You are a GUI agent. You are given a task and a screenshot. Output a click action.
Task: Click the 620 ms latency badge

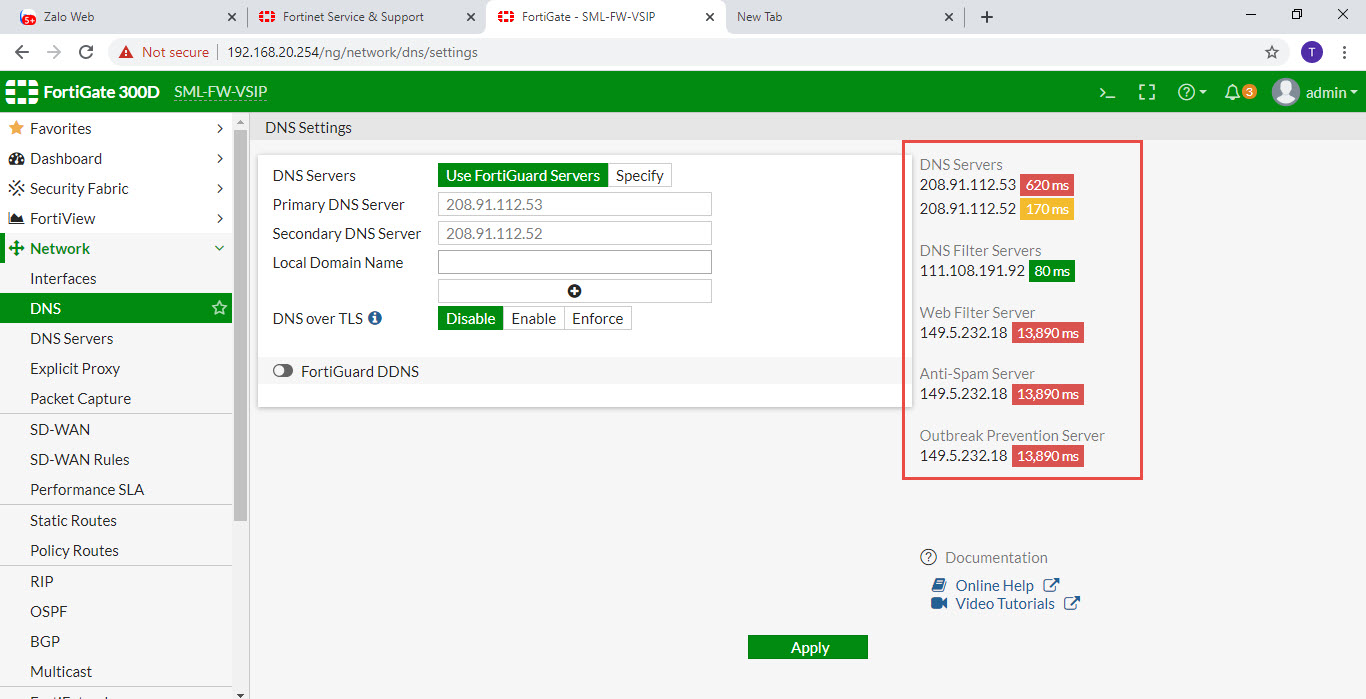click(1047, 185)
